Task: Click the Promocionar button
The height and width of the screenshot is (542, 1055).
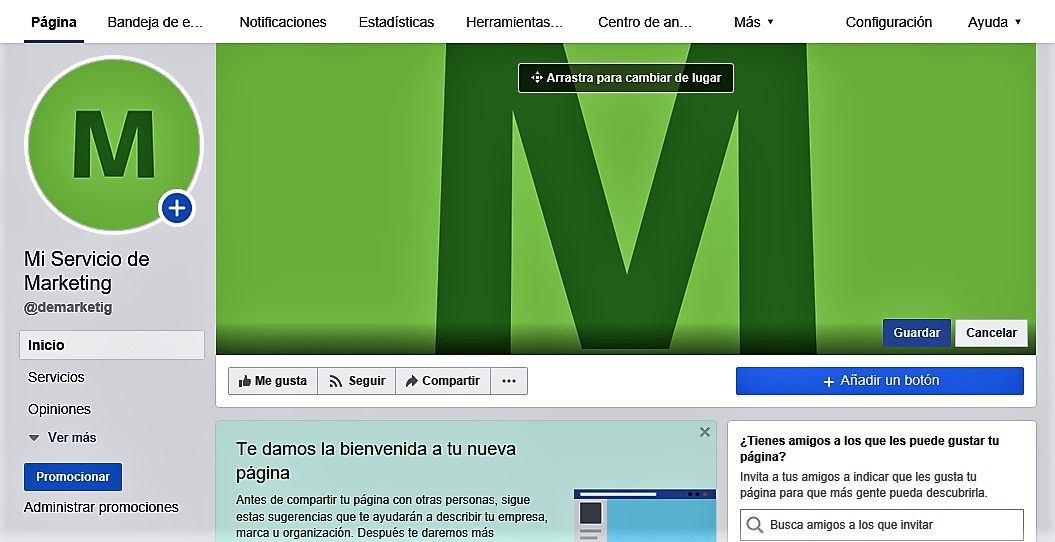Action: pos(73,476)
